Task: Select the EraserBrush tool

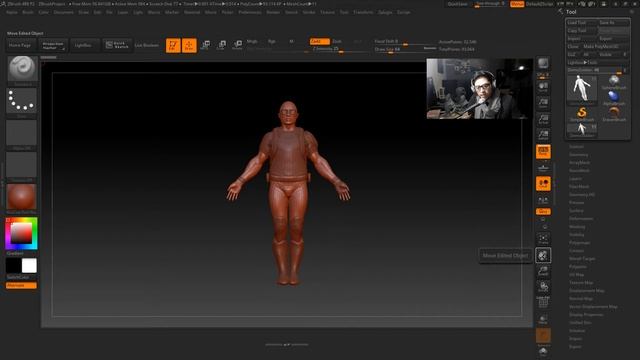Action: coord(614,114)
